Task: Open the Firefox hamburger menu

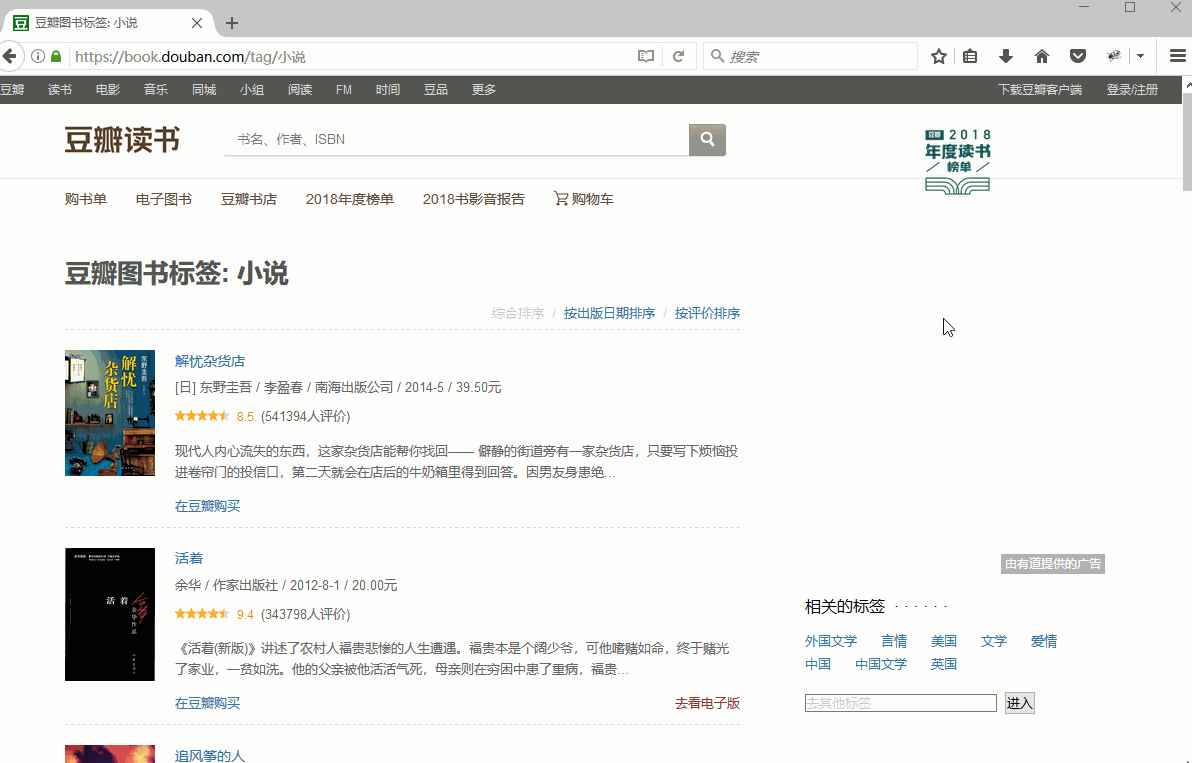Action: 1177,57
